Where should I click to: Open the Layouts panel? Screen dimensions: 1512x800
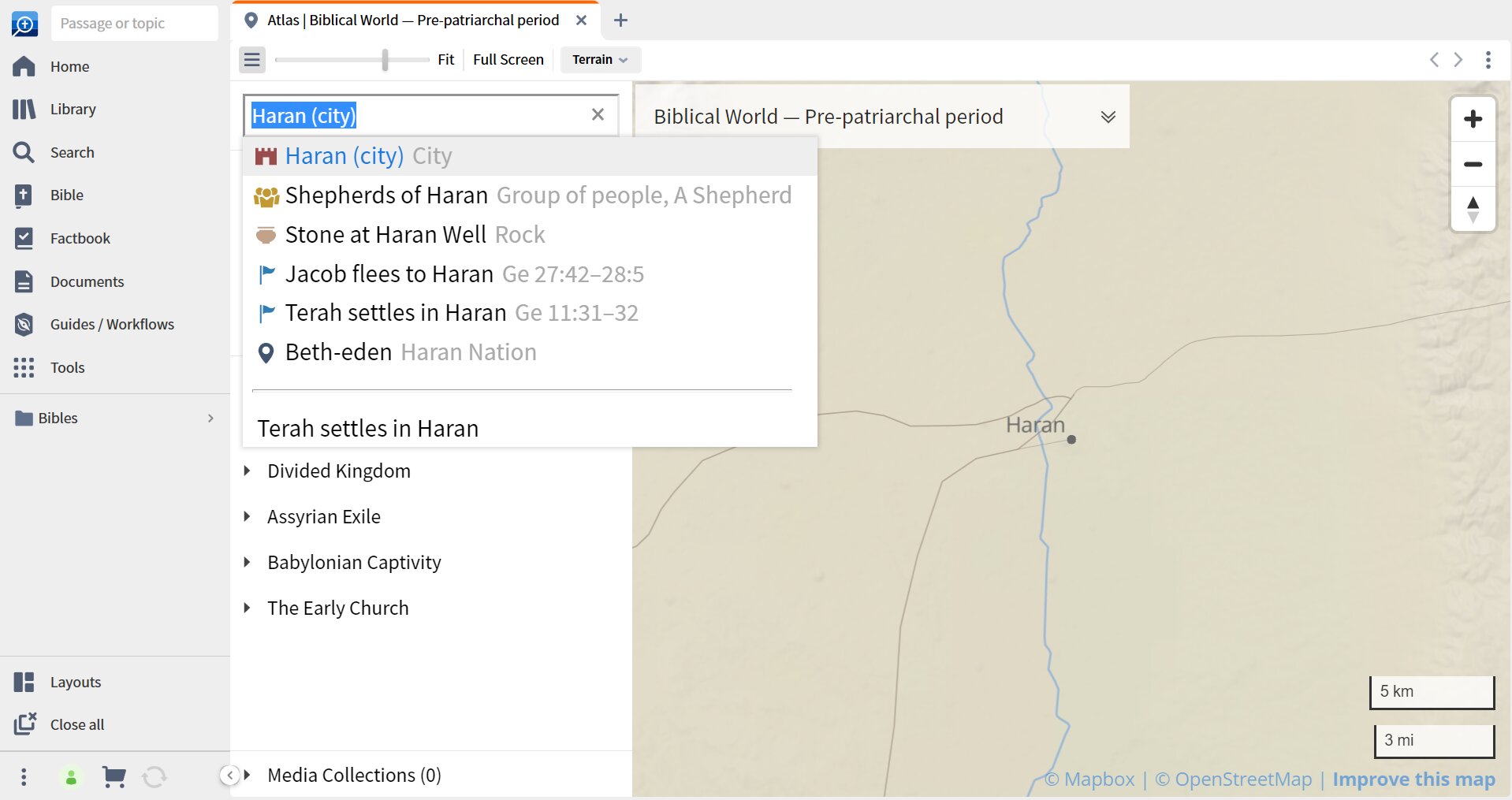click(76, 682)
